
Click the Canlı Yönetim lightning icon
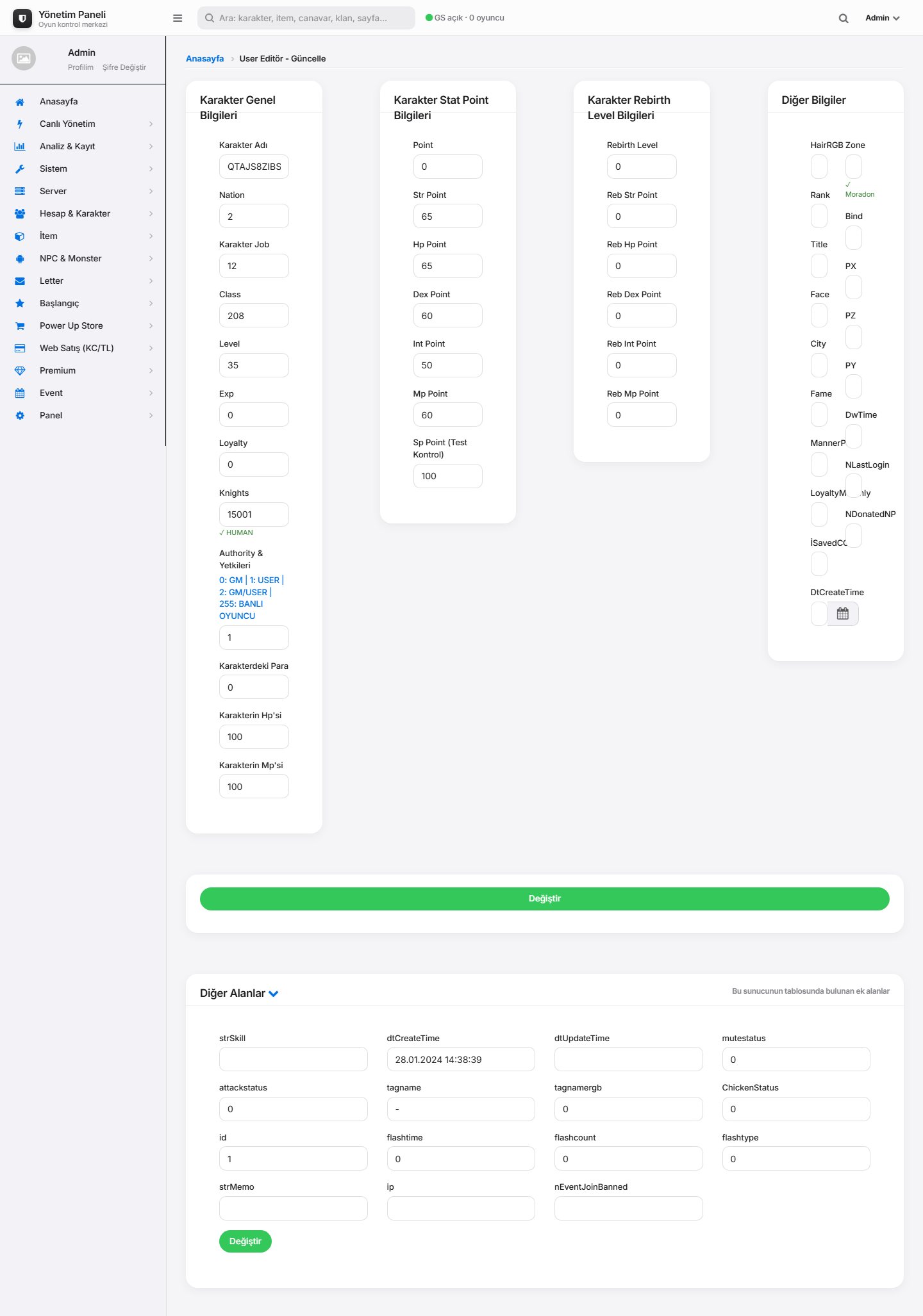pos(20,124)
